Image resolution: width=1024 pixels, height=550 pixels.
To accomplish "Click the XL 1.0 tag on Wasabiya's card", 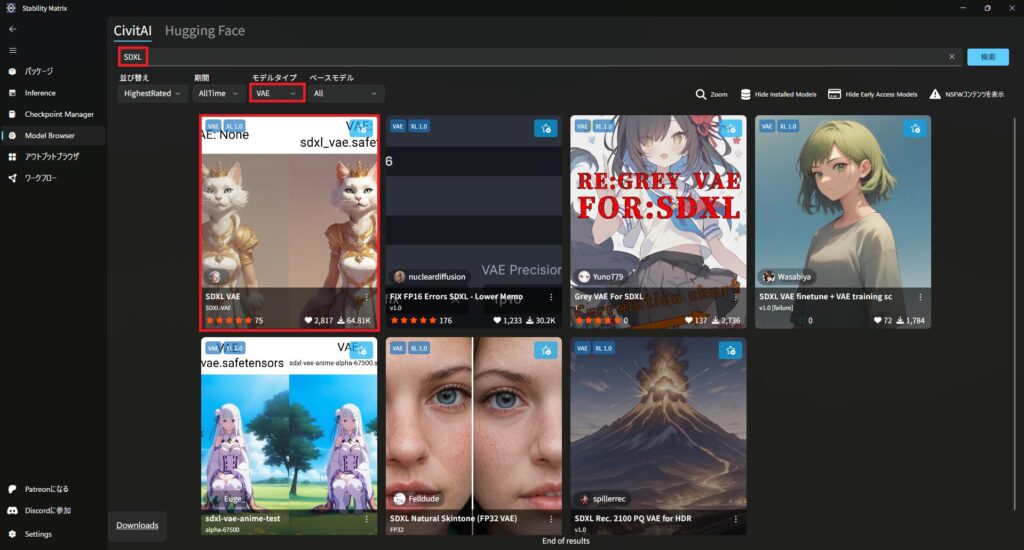I will pyautogui.click(x=788, y=126).
